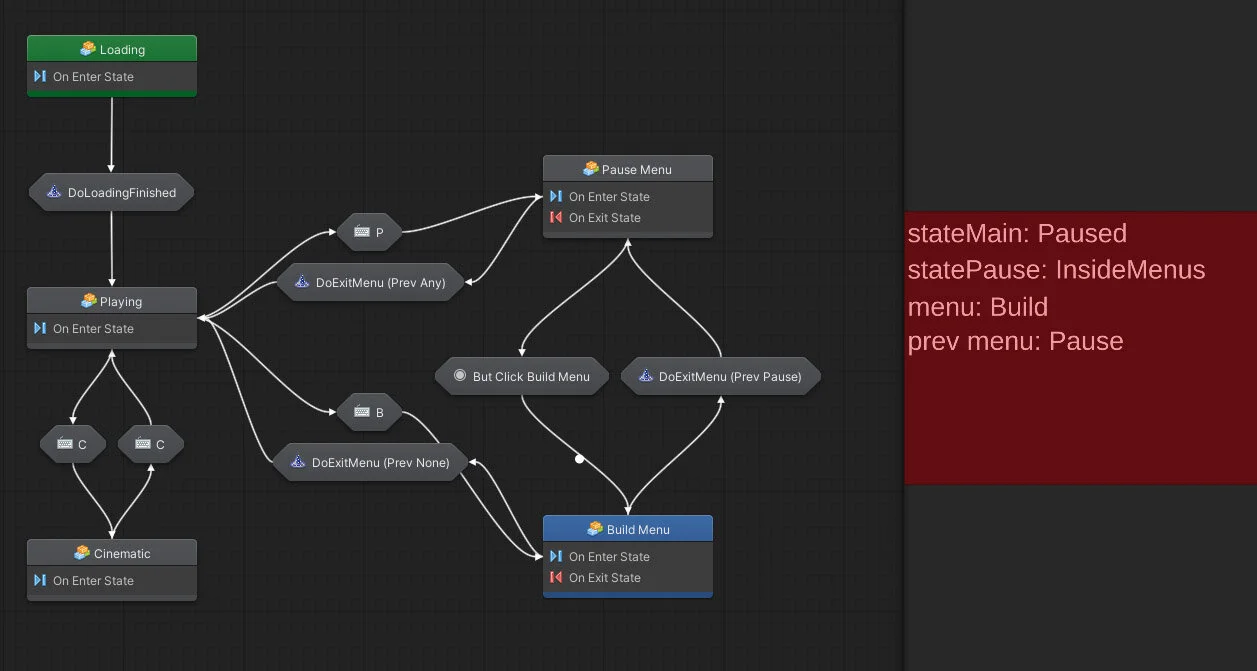The image size is (1257, 671).
Task: Click the state icon on Playing header
Action: 88,299
